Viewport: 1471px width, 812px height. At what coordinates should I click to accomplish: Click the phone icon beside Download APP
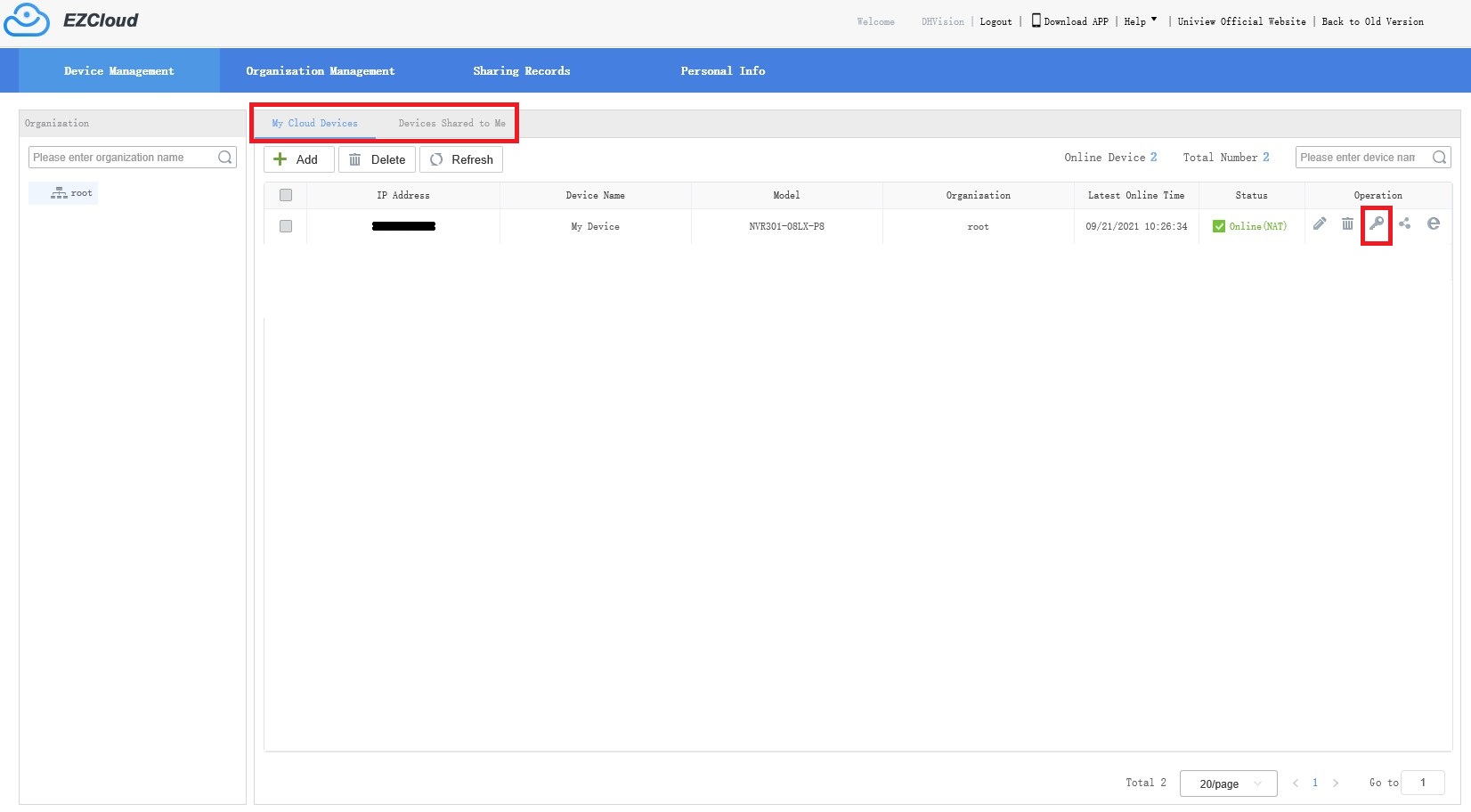(1036, 20)
